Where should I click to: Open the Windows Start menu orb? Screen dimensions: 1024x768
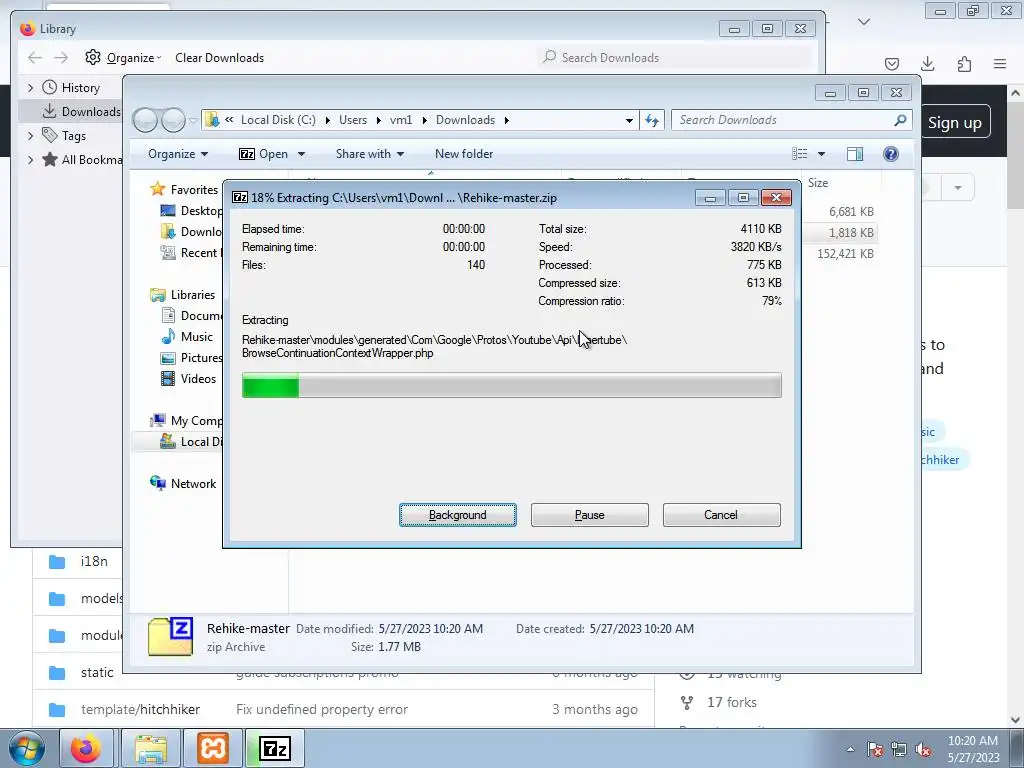pos(26,748)
